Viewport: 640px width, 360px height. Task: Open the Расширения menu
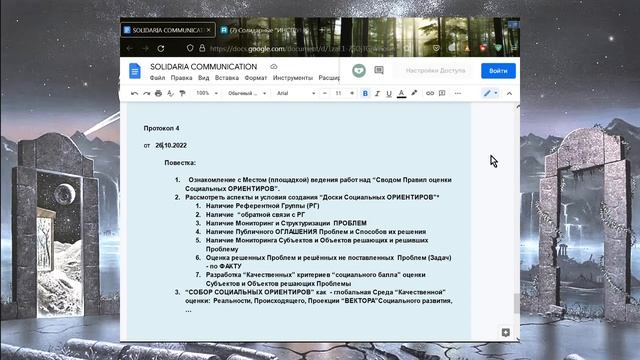[329, 78]
